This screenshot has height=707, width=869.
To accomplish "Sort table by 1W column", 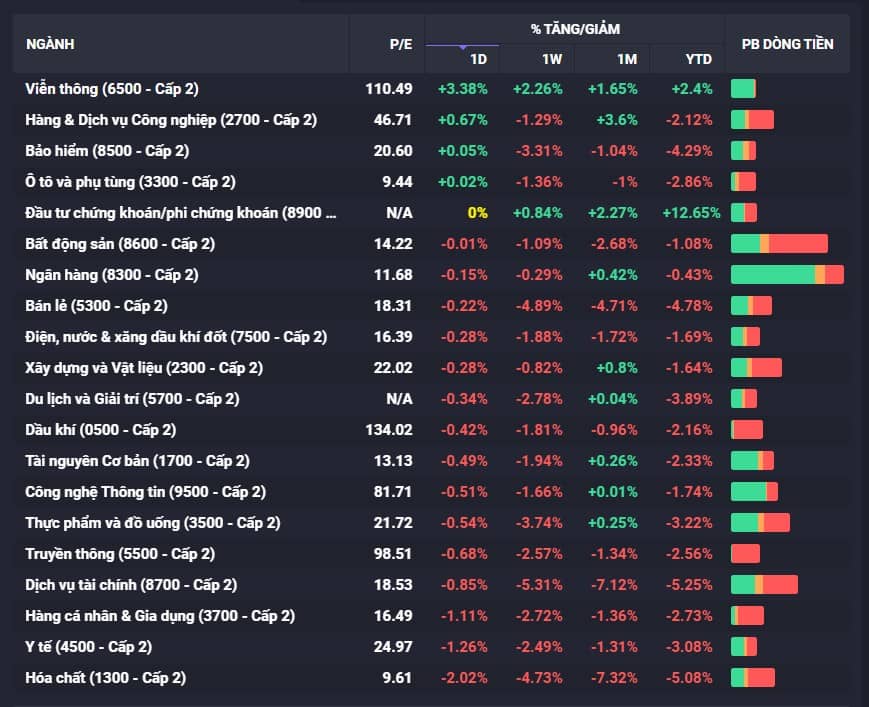I will (x=551, y=59).
